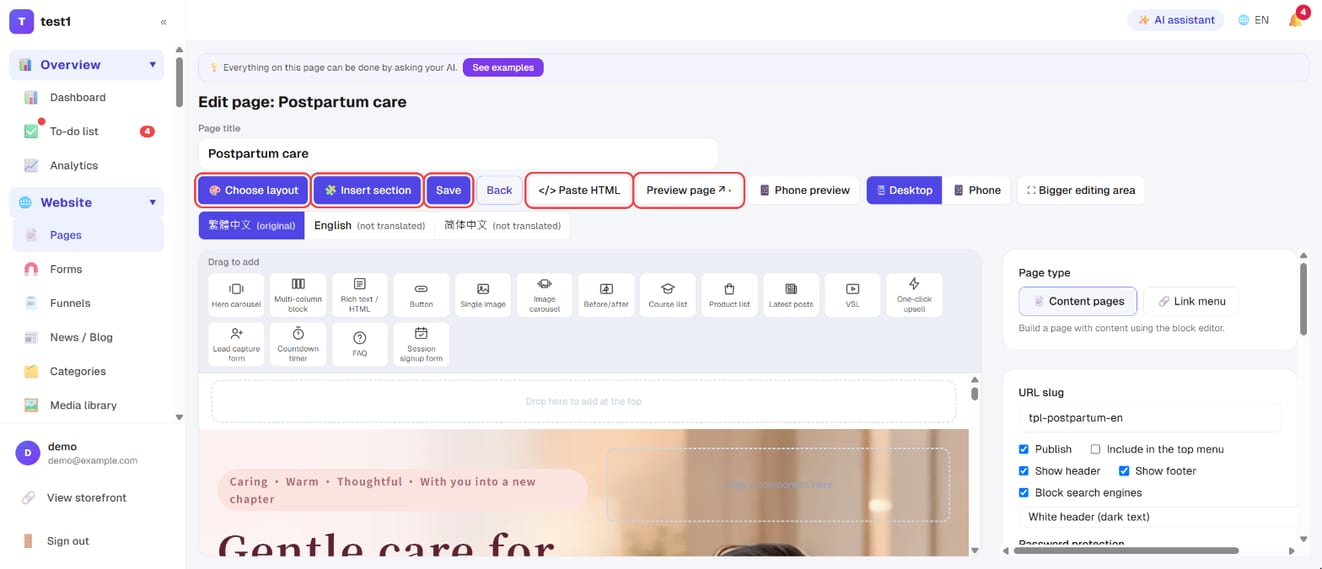This screenshot has width=1322, height=569.
Task: Select the Image carousel block
Action: pos(545,295)
